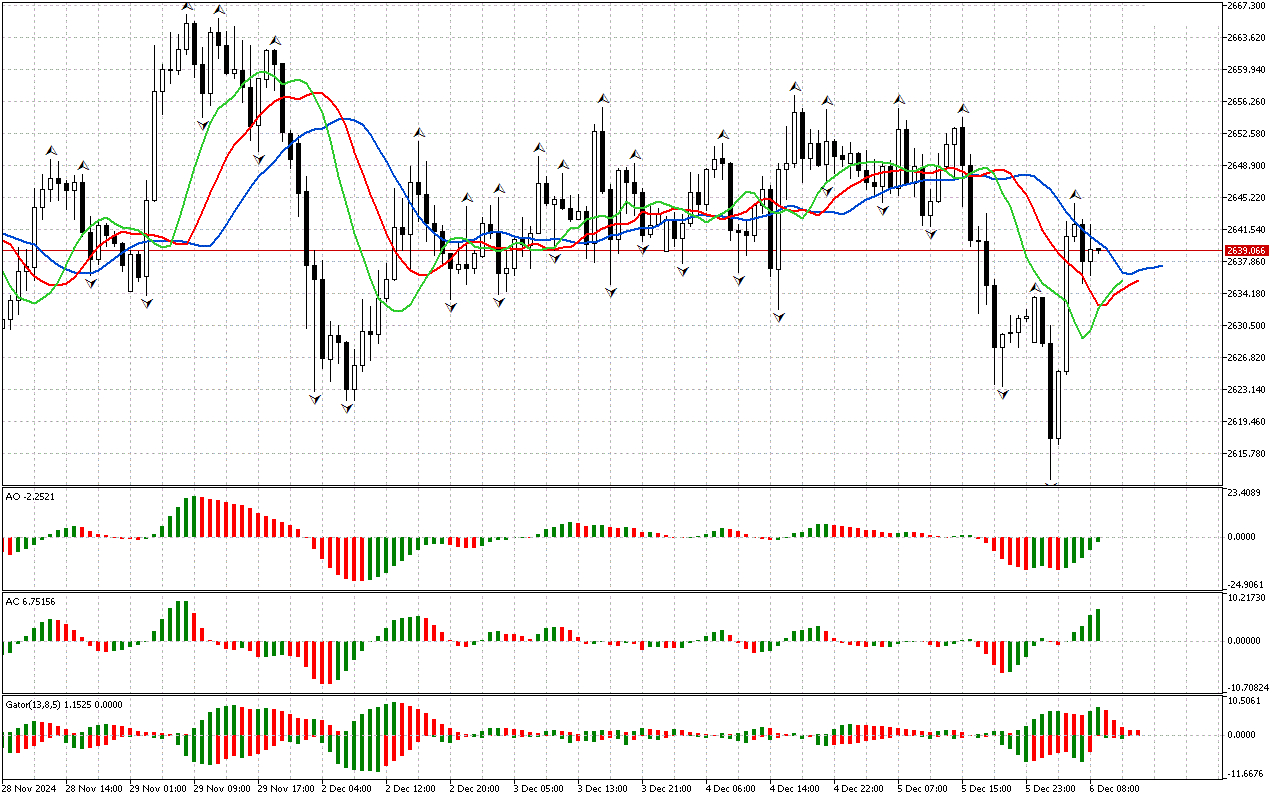Select the 5 Dec 23:00 time label
Screen dimensions: 1280x800
(x=1052, y=789)
